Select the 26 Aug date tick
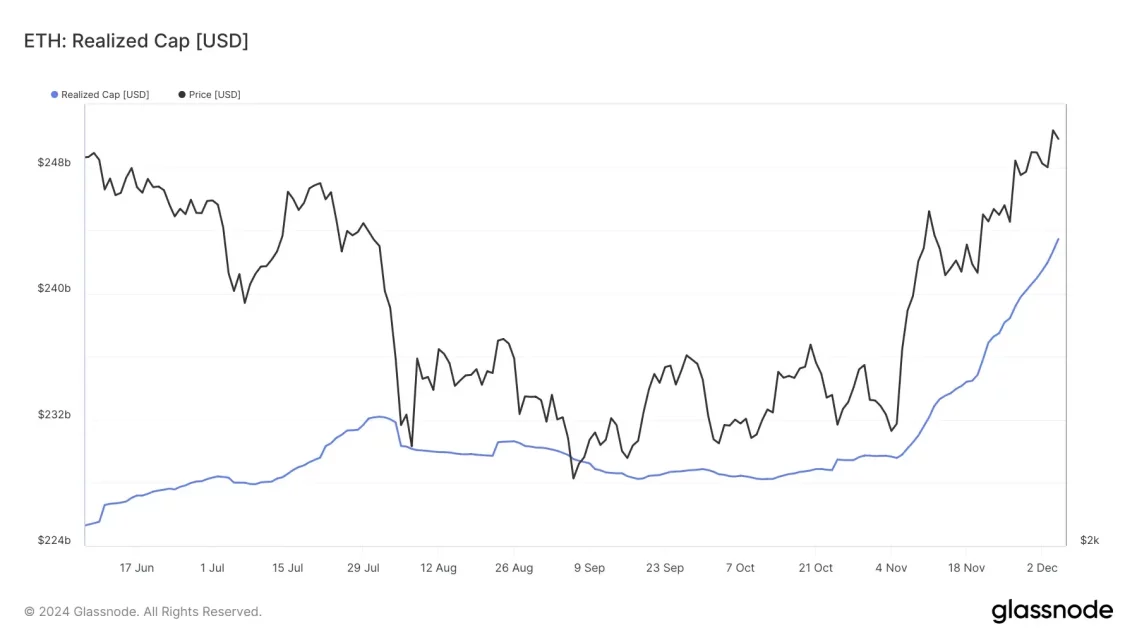The image size is (1137, 640). [x=514, y=568]
